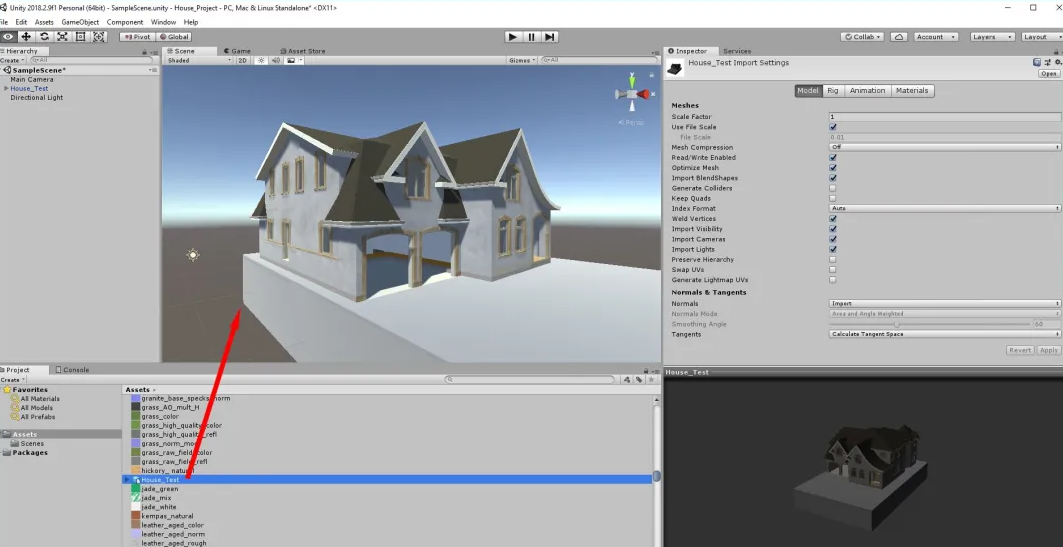This screenshot has height=547, width=1063.
Task: Click the House_Test model icon in Inspector header
Action: [675, 68]
